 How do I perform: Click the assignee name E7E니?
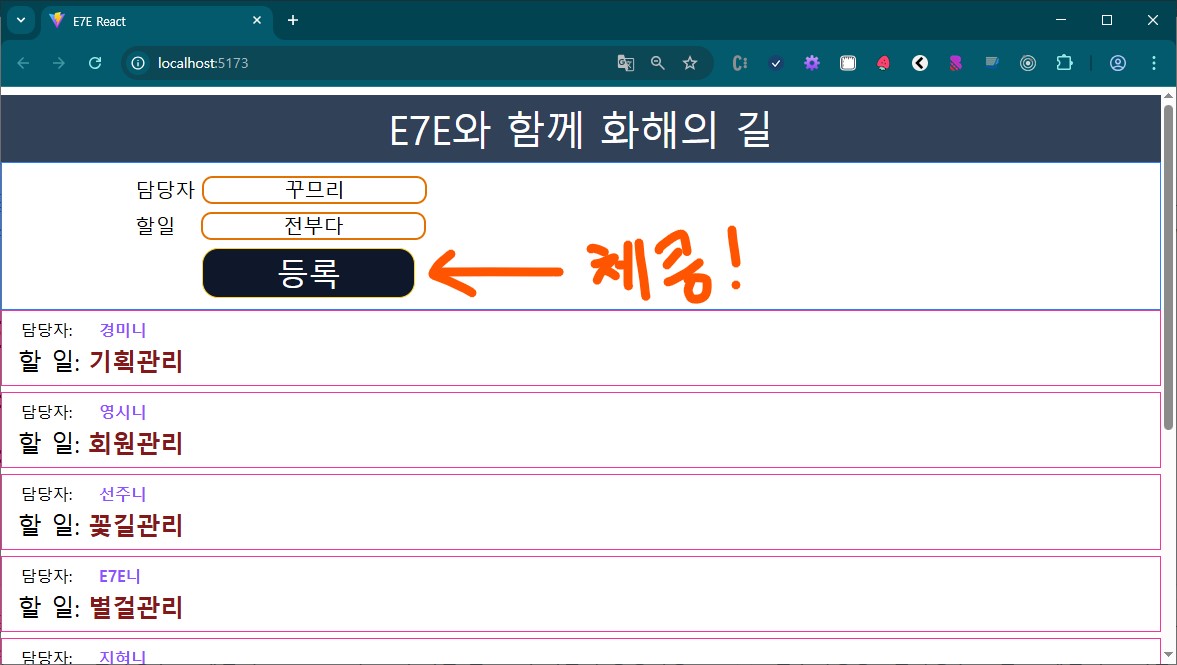(120, 576)
